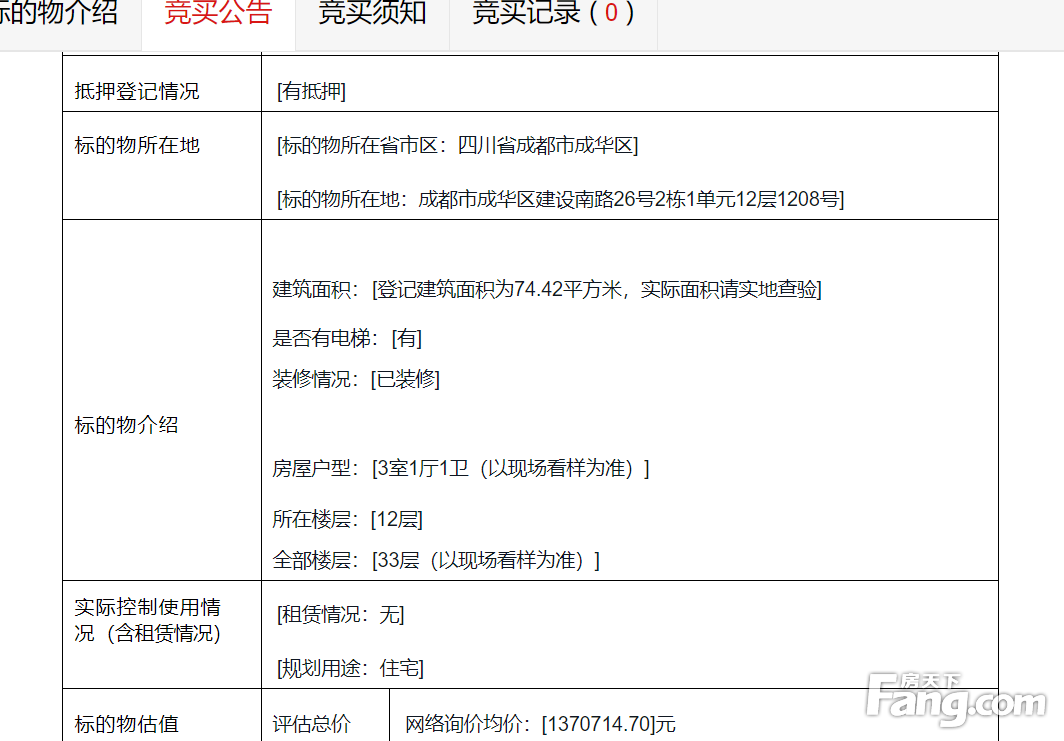Click the 所在楼层 [12层] line
This screenshot has height=741, width=1064.
coord(347,519)
